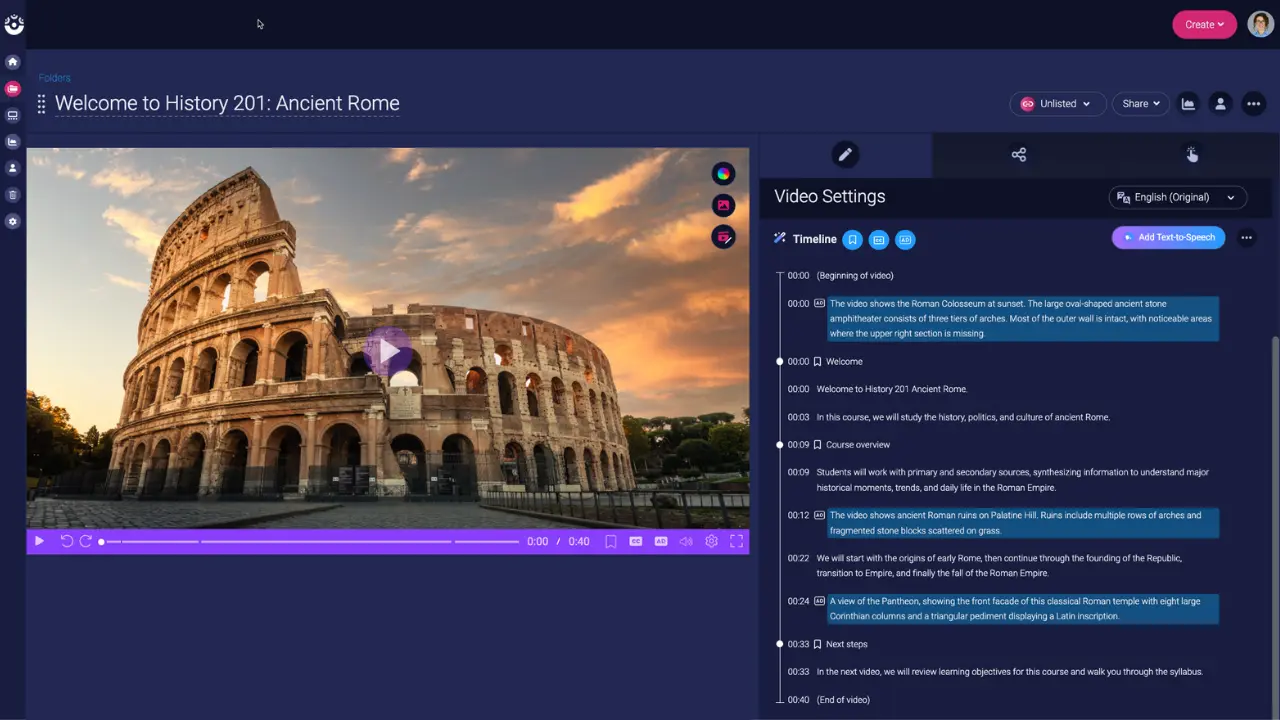Click the Create button

[1204, 25]
